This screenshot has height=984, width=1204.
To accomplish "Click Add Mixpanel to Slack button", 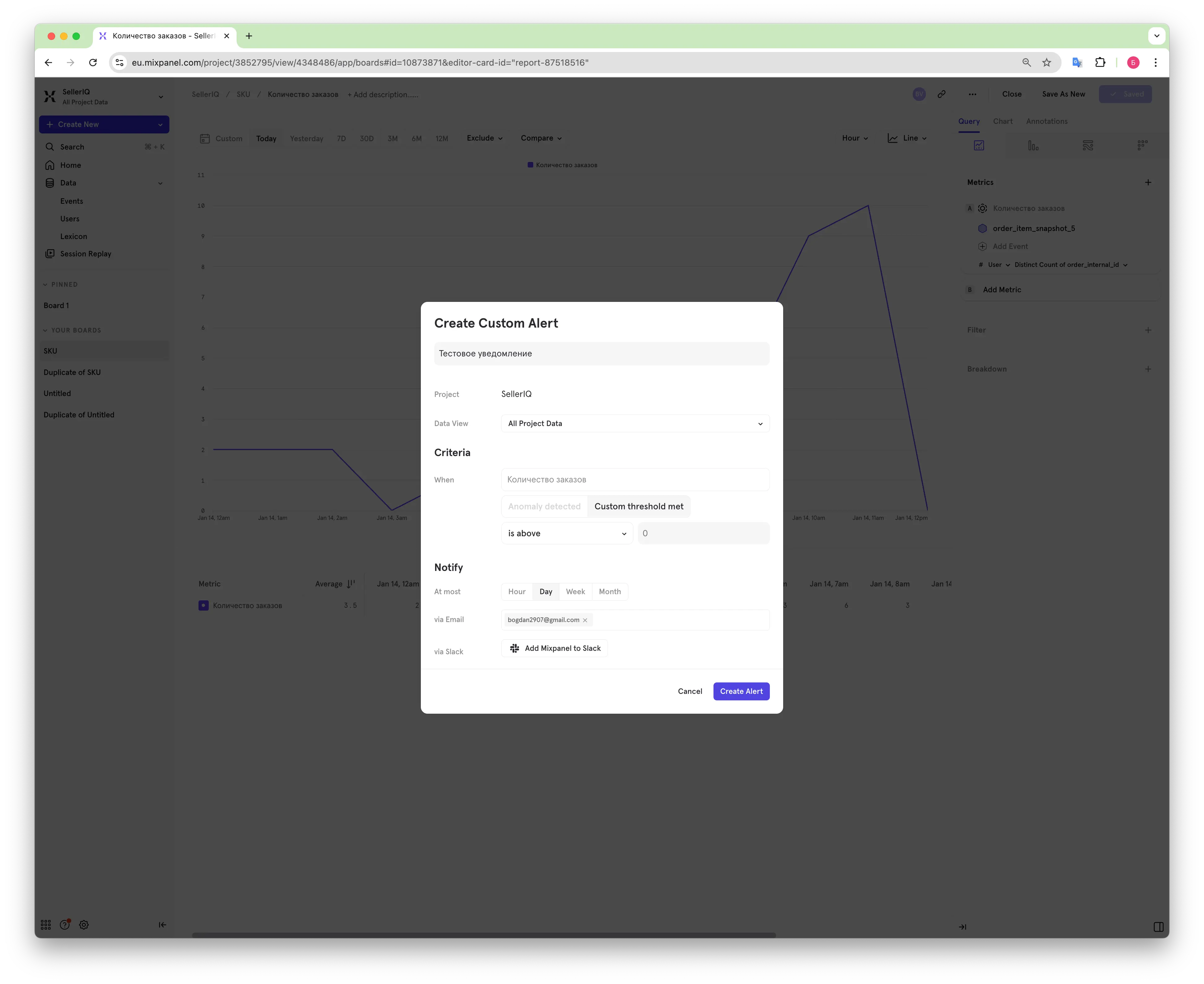I will point(554,648).
